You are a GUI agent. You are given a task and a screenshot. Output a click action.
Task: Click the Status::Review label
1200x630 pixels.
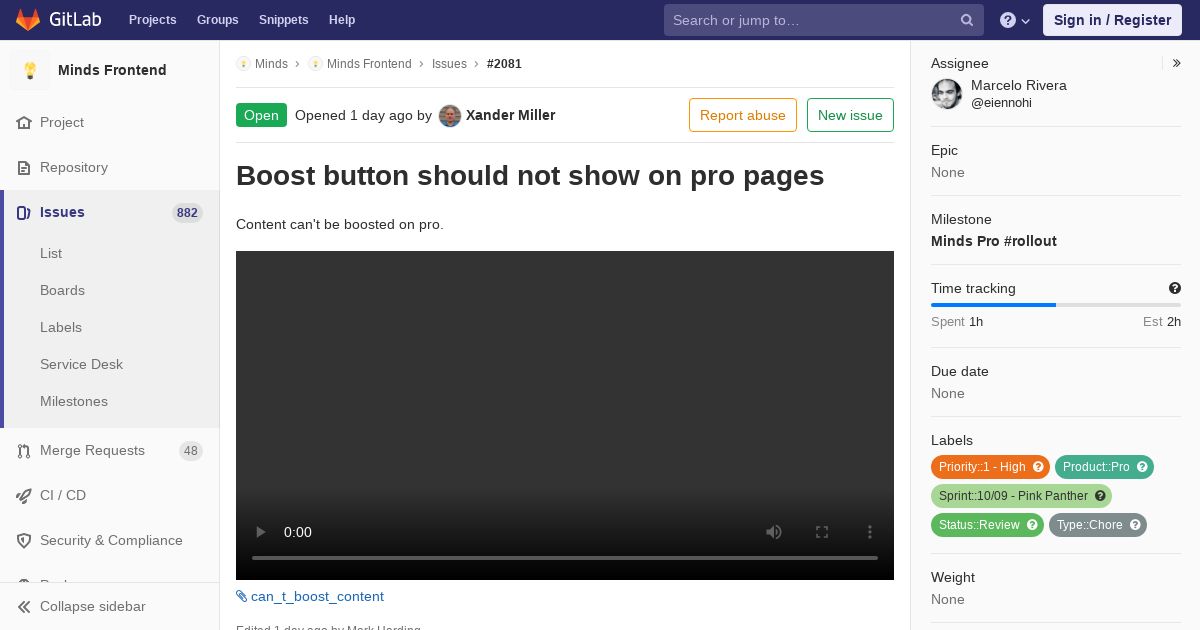[987, 525]
